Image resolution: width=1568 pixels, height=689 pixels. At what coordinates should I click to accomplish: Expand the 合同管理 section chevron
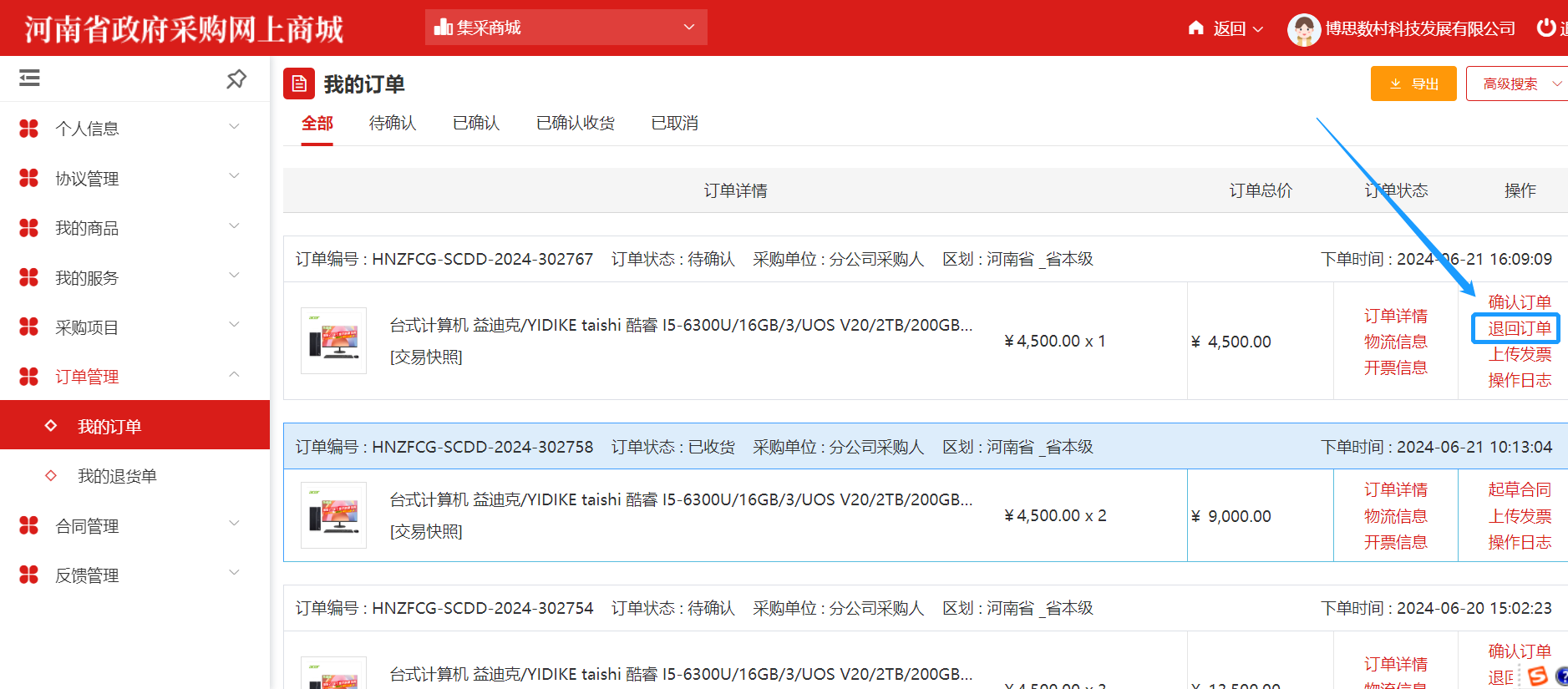click(x=235, y=524)
